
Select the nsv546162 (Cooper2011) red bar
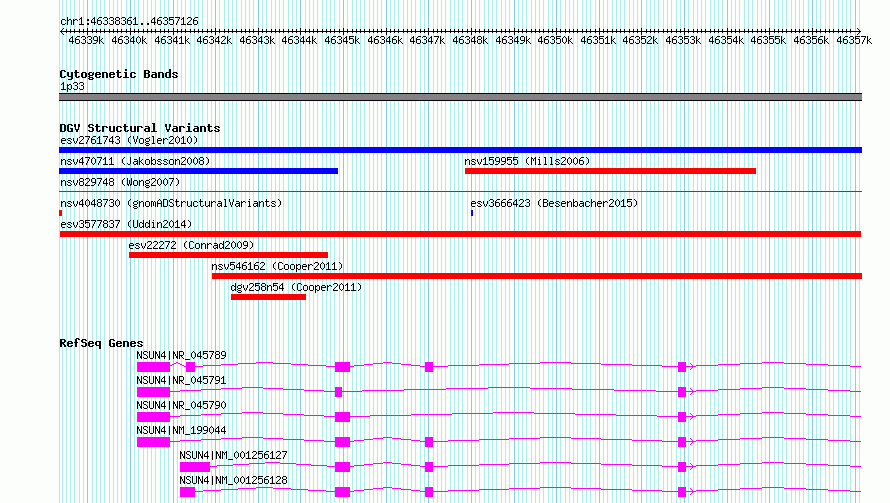tap(537, 276)
